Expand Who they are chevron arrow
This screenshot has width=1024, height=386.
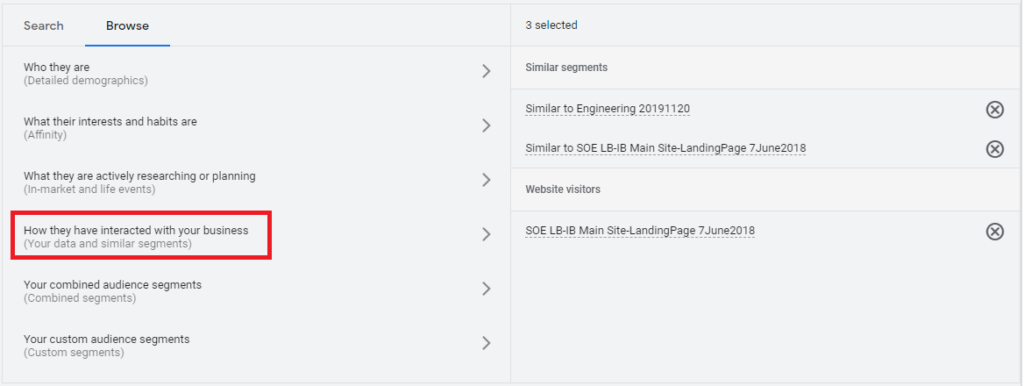486,72
